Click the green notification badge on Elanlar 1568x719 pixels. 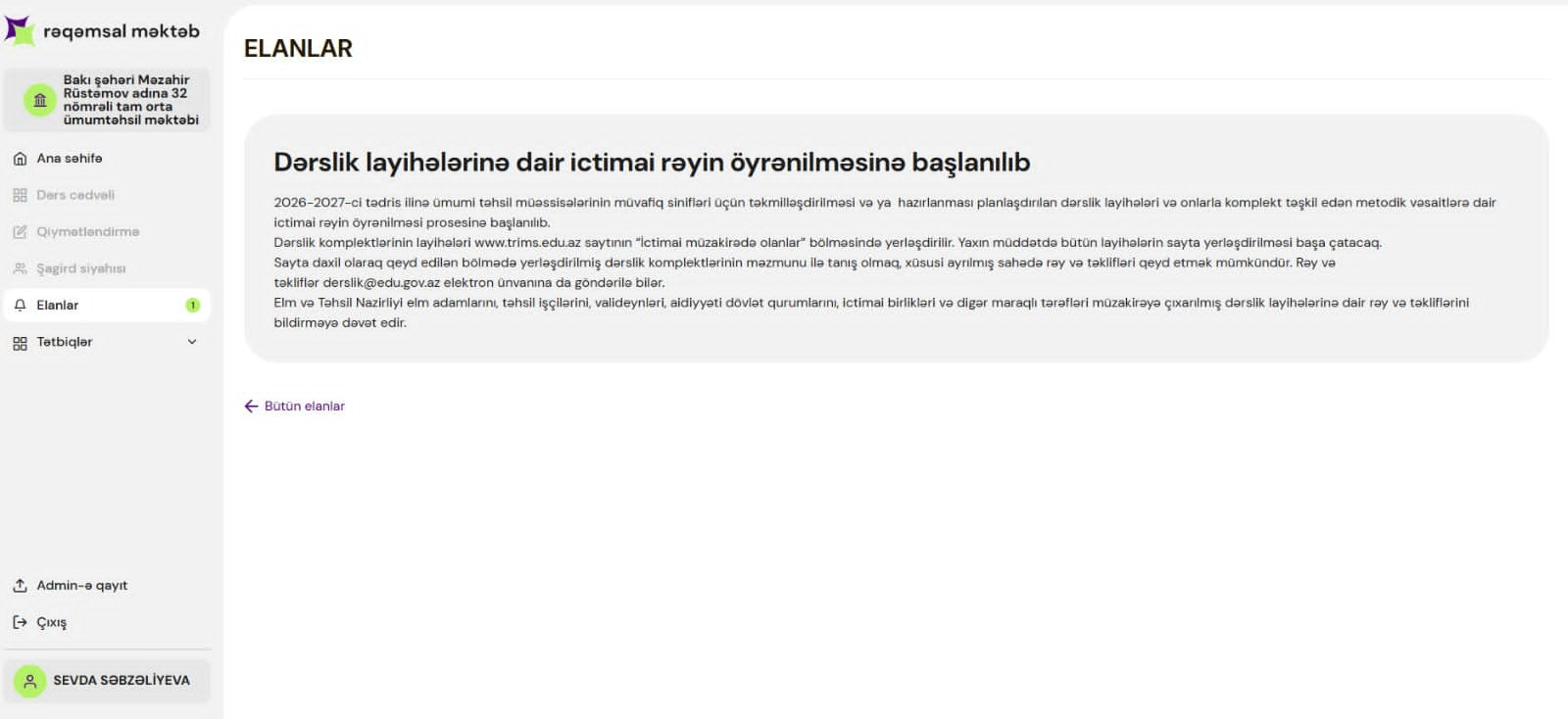click(x=192, y=306)
